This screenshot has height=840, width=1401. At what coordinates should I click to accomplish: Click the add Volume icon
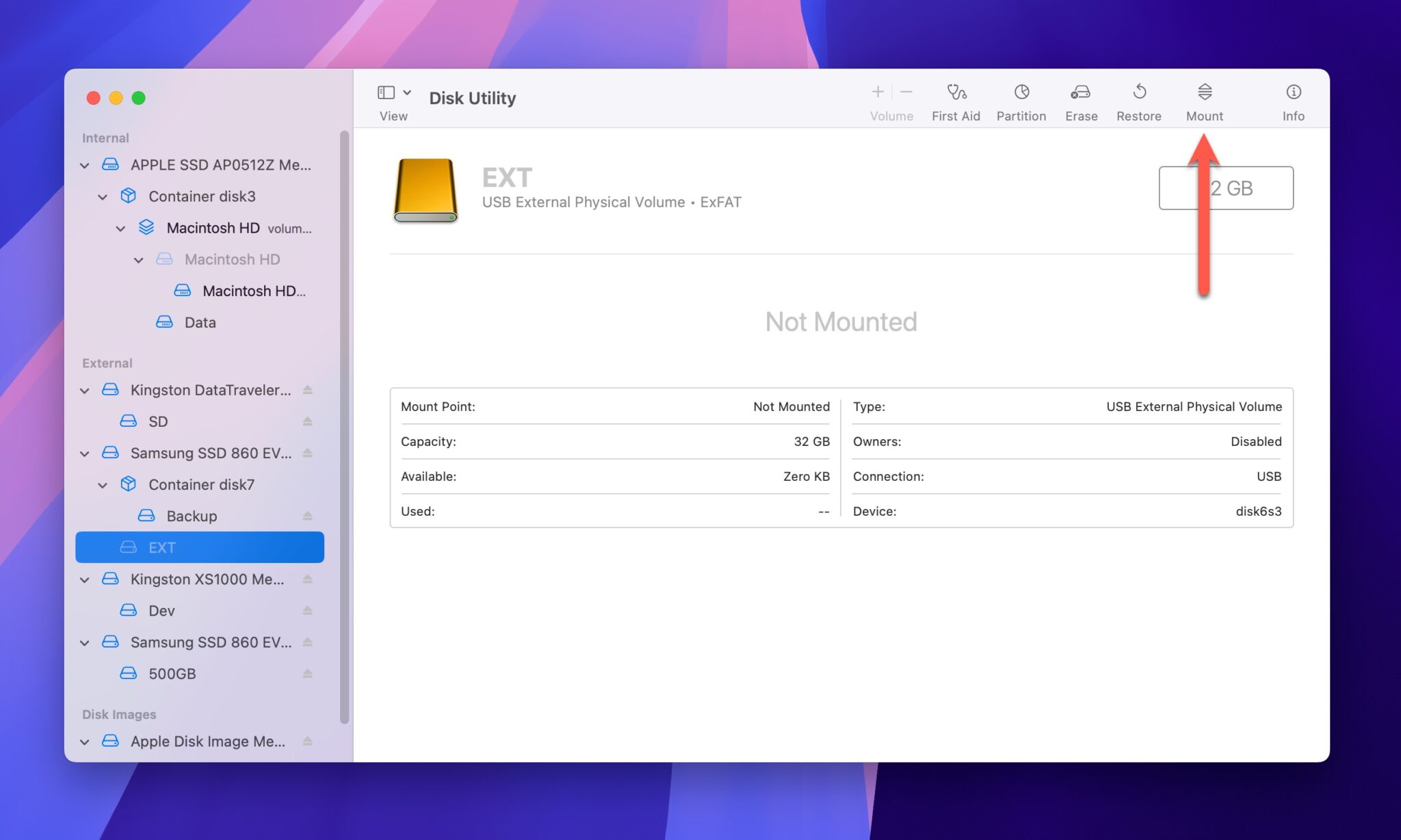pos(878,91)
